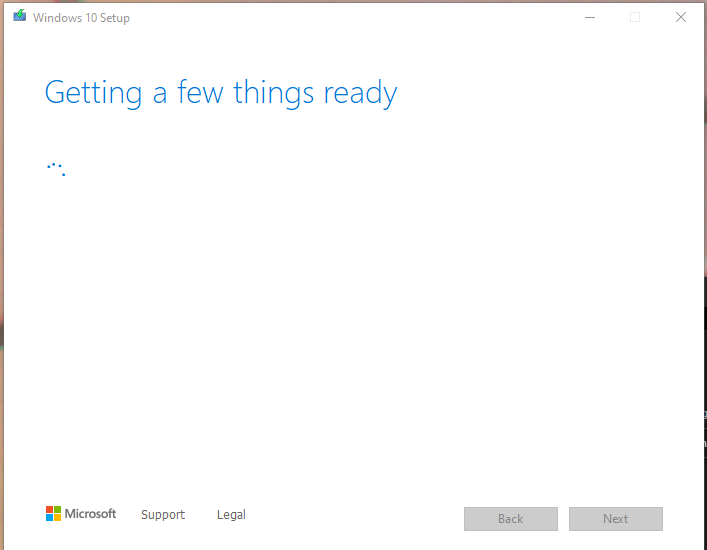Minimize the Windows 10 Setup window

click(x=590, y=18)
